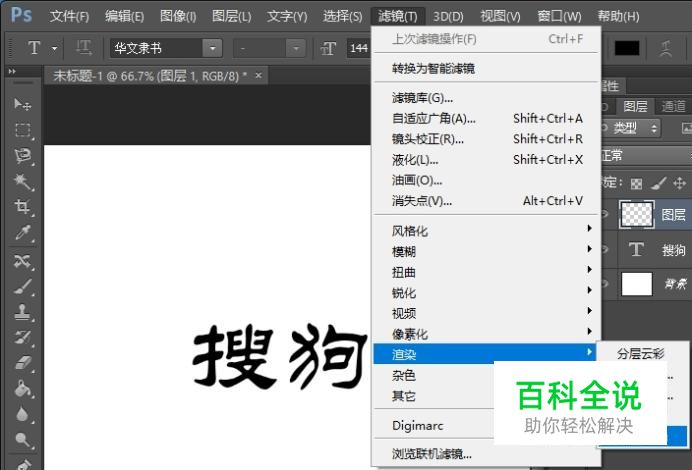Open the layer filter 类型 dropdown

click(x=632, y=128)
